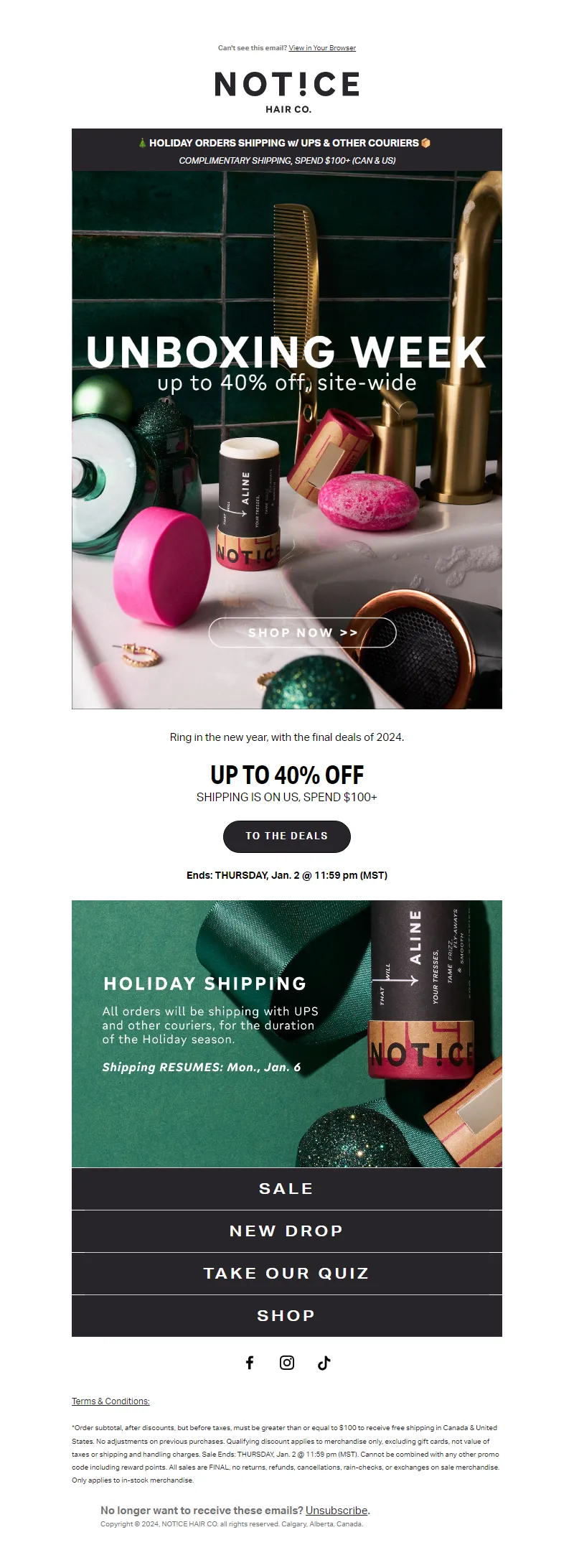Click the complimentary shipping spend $100+ text
This screenshot has height=1568, width=574.
287,160
